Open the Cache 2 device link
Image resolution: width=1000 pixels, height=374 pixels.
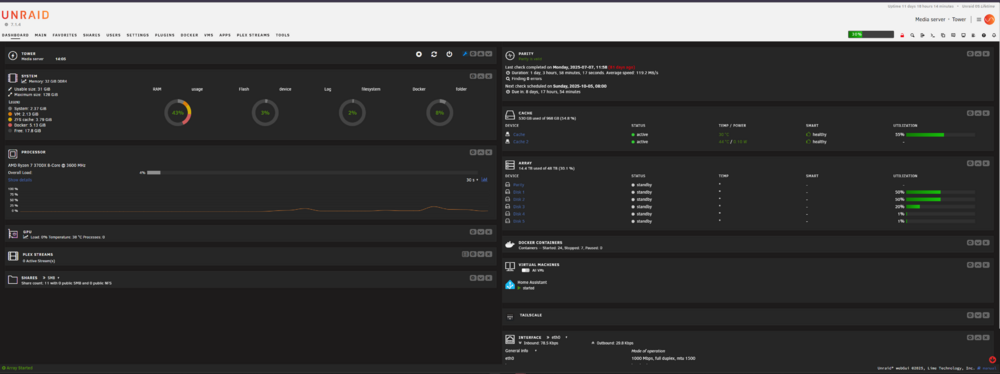click(x=520, y=142)
